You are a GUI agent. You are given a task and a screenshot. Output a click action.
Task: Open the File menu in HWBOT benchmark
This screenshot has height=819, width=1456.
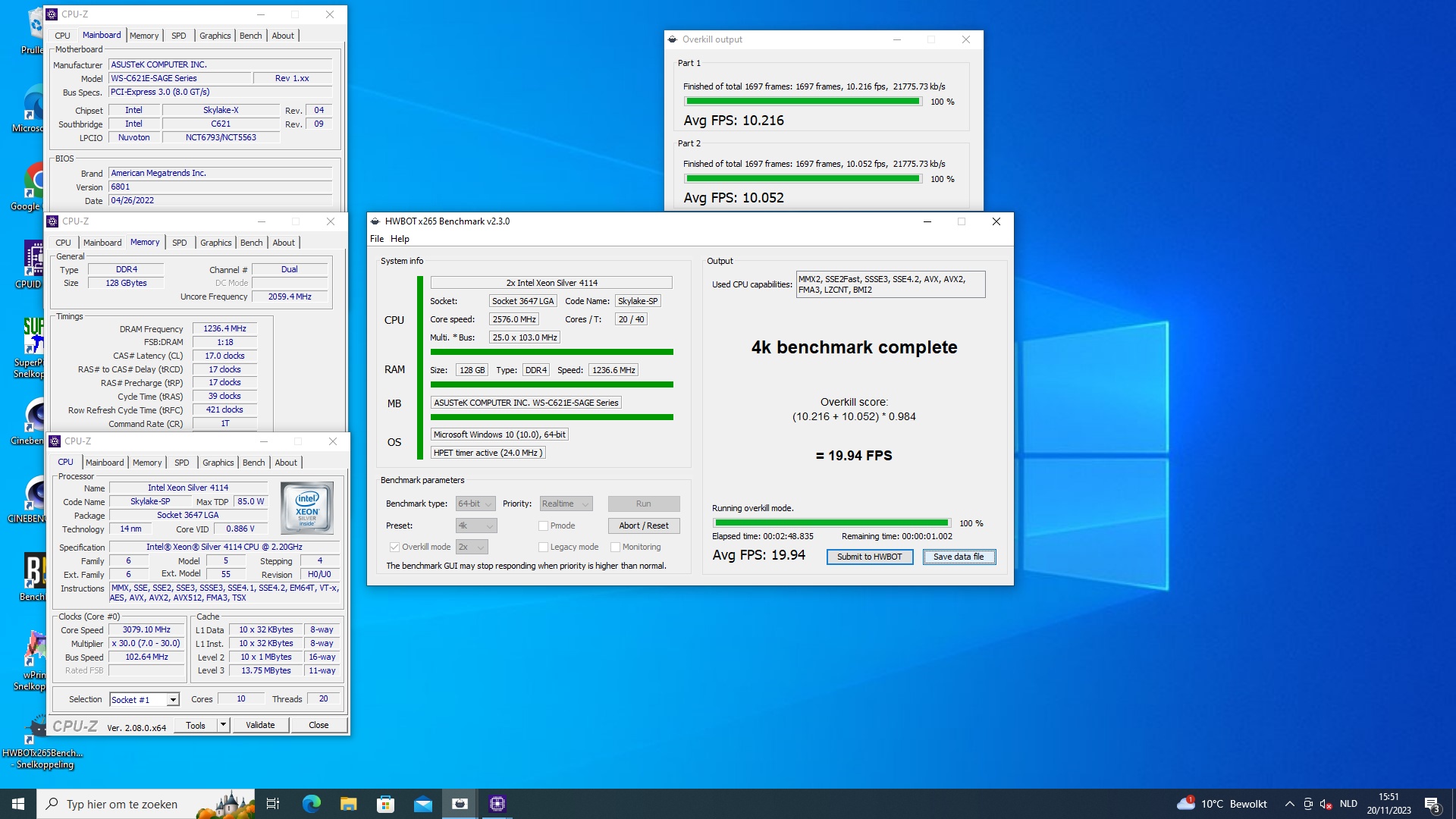pos(377,239)
